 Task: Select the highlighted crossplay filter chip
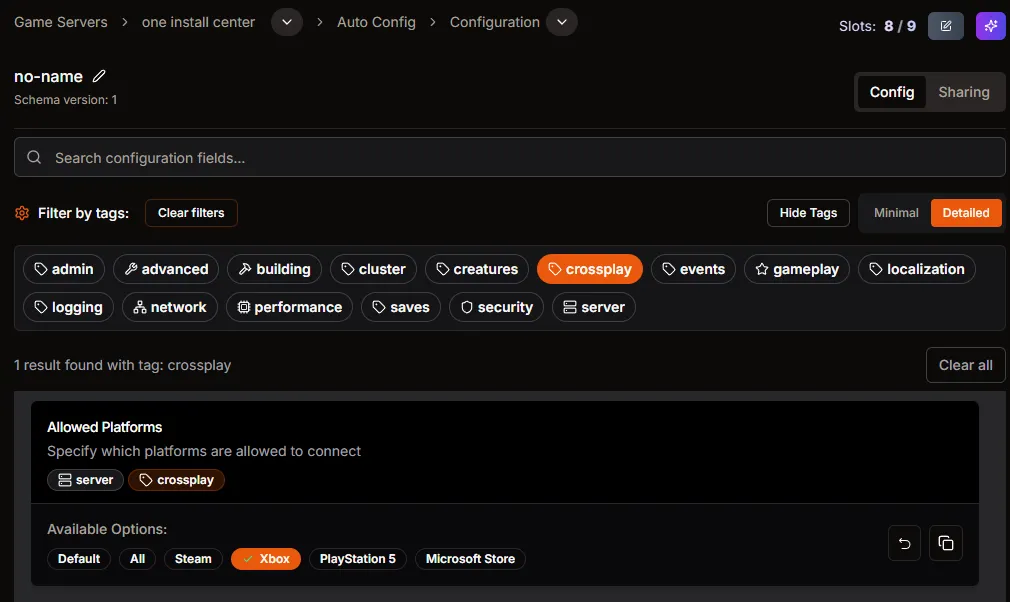click(x=589, y=268)
